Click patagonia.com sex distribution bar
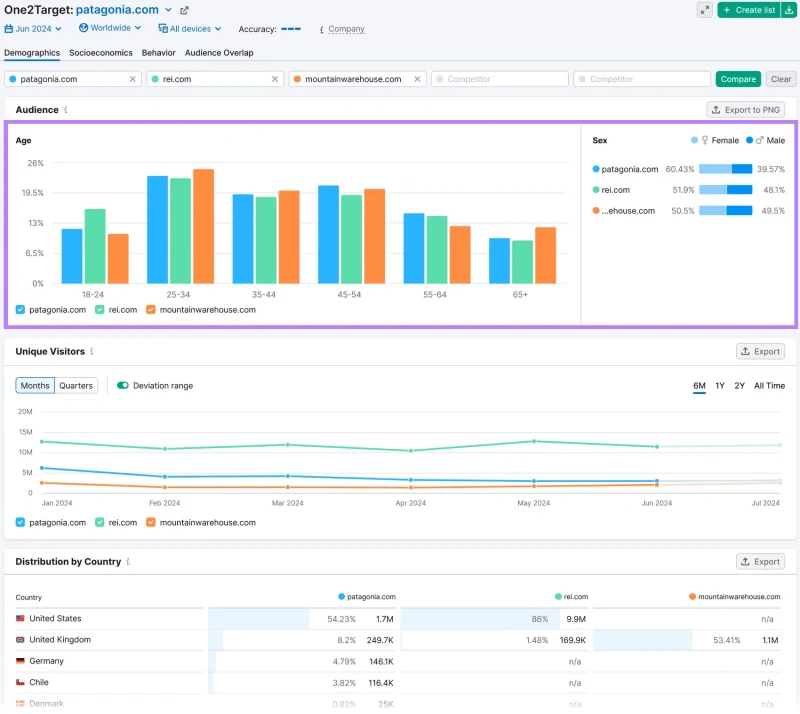 coord(725,169)
